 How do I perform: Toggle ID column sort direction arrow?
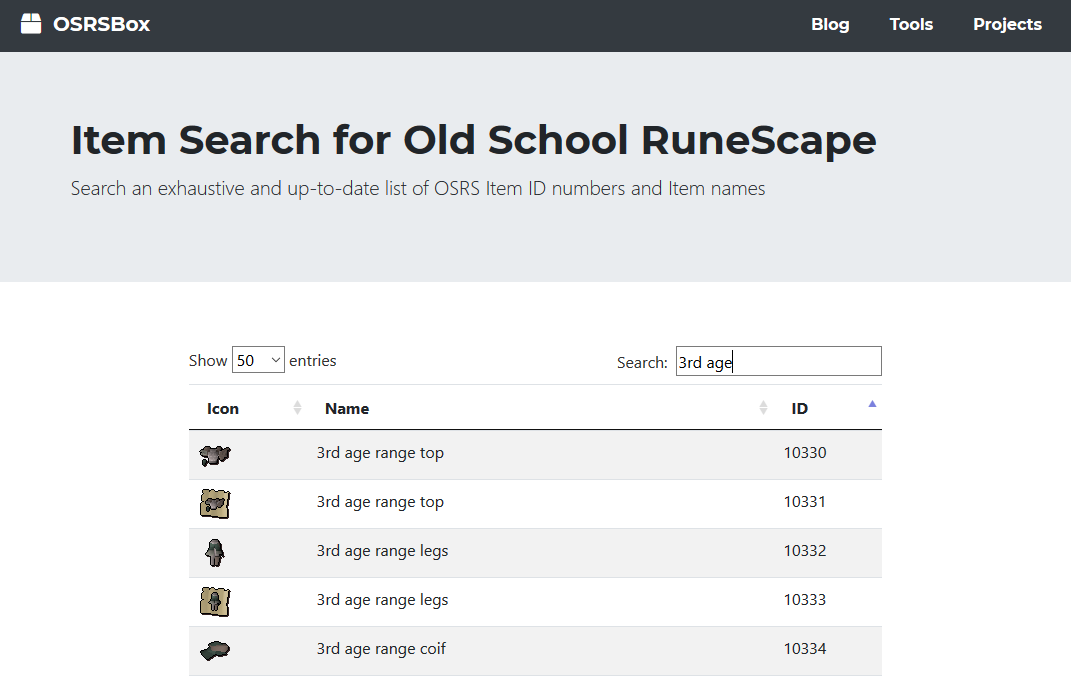872,405
